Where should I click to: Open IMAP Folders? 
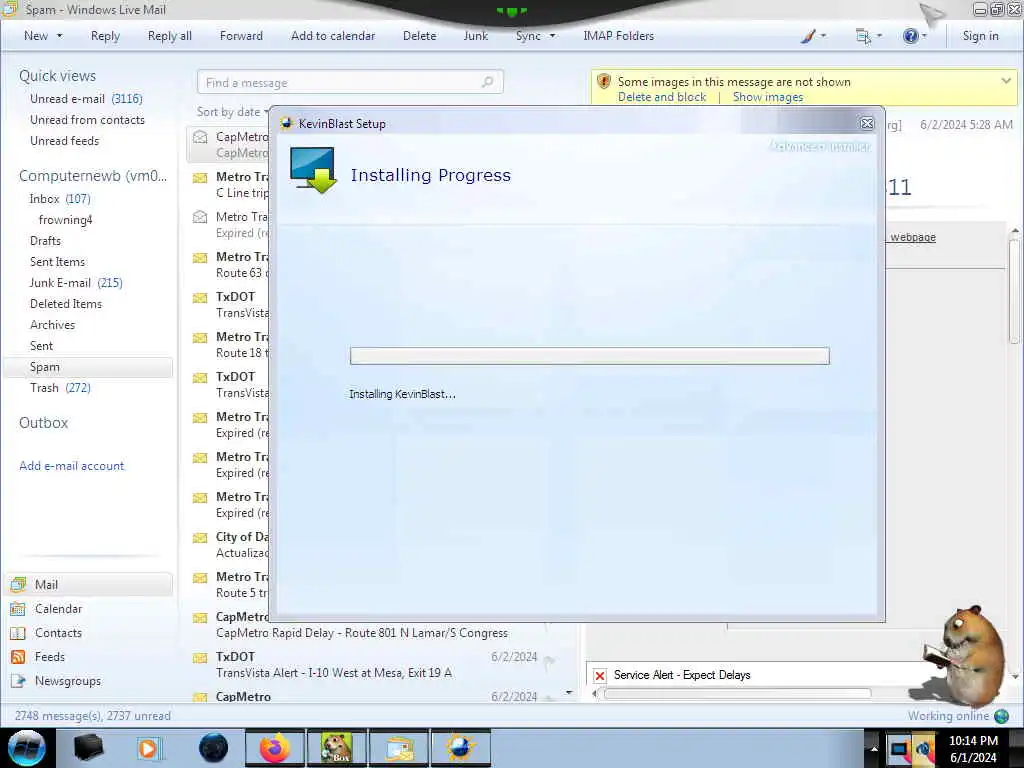tap(618, 36)
